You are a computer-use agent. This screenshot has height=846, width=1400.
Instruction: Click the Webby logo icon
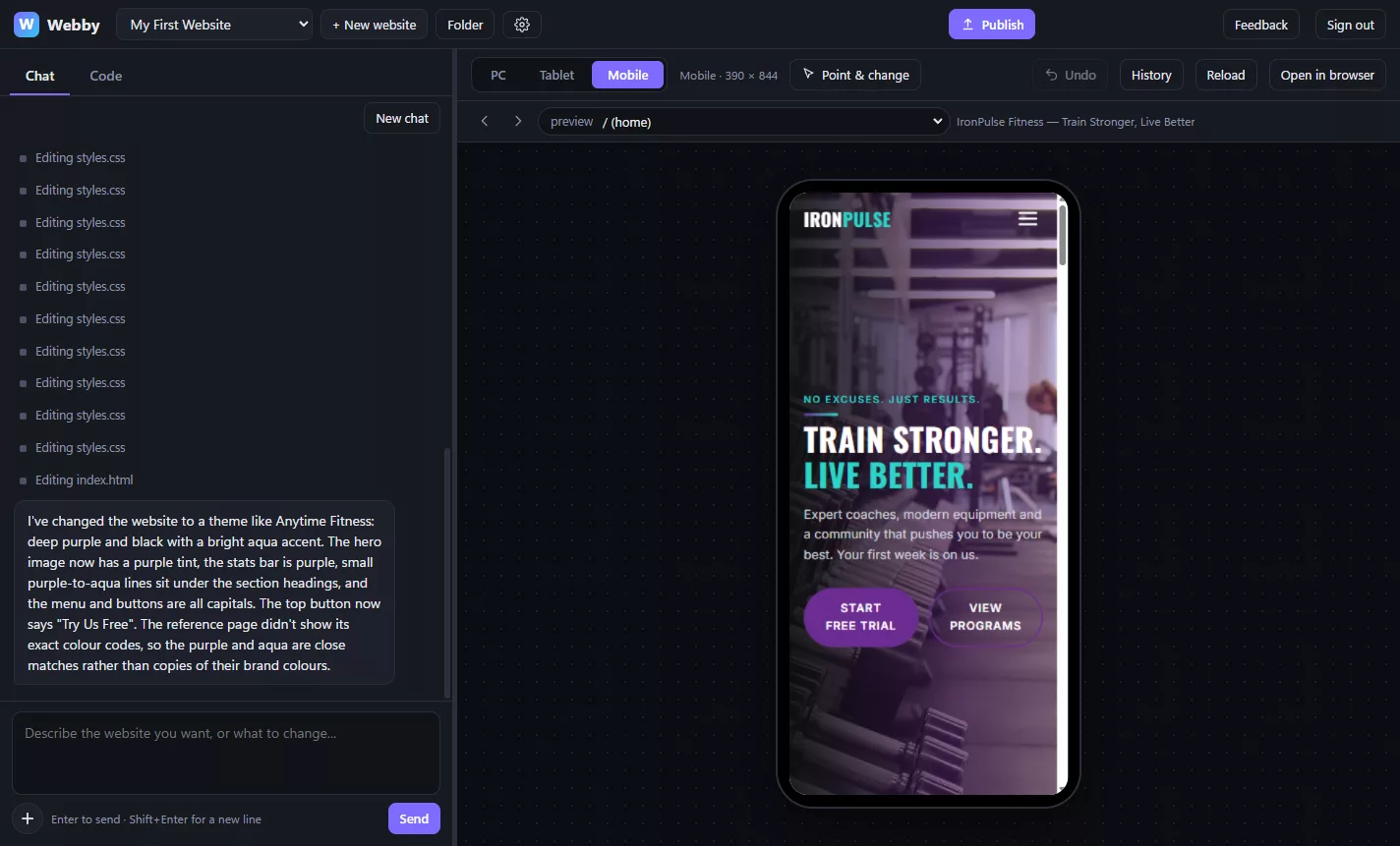27,25
